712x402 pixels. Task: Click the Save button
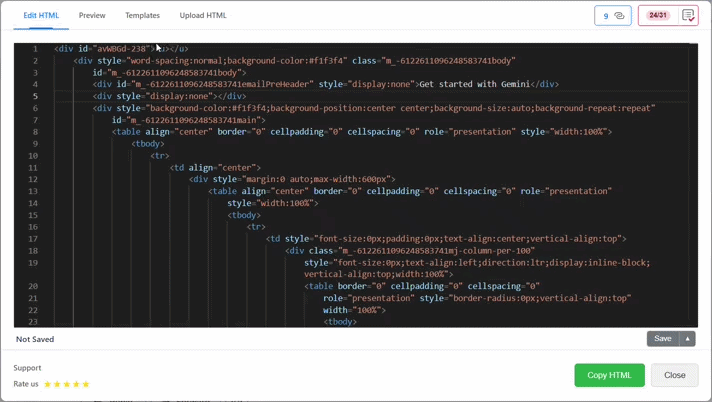tap(663, 339)
